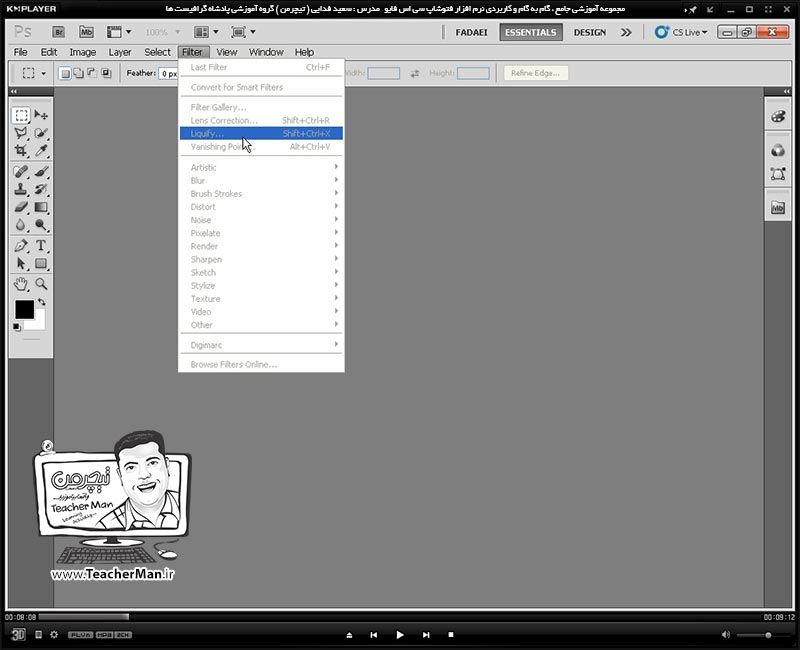800x650 pixels.
Task: Click the Refine Edge button
Action: pos(535,73)
